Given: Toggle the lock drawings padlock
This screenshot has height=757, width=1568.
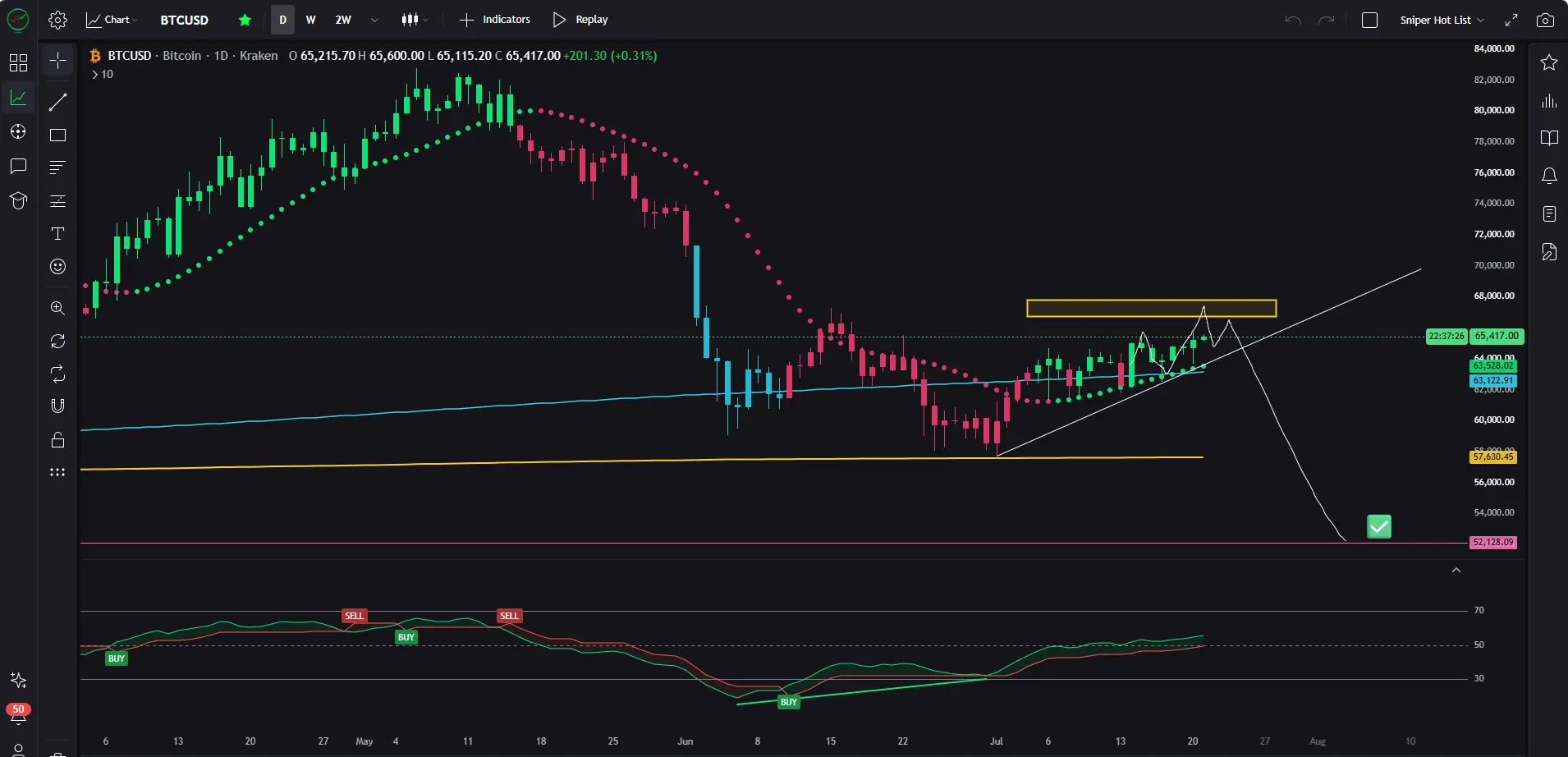Looking at the screenshot, I should pyautogui.click(x=57, y=440).
